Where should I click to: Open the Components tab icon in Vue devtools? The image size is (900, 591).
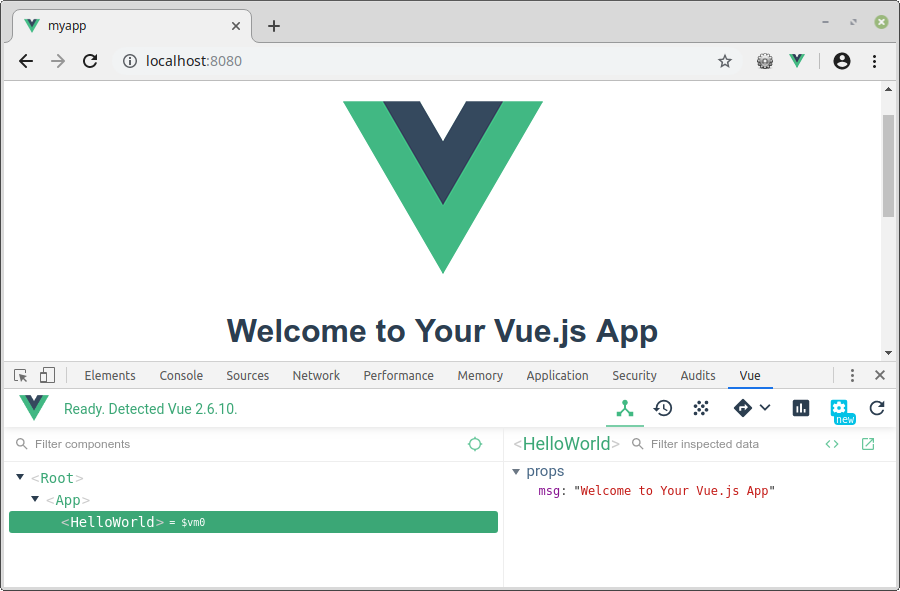click(625, 409)
